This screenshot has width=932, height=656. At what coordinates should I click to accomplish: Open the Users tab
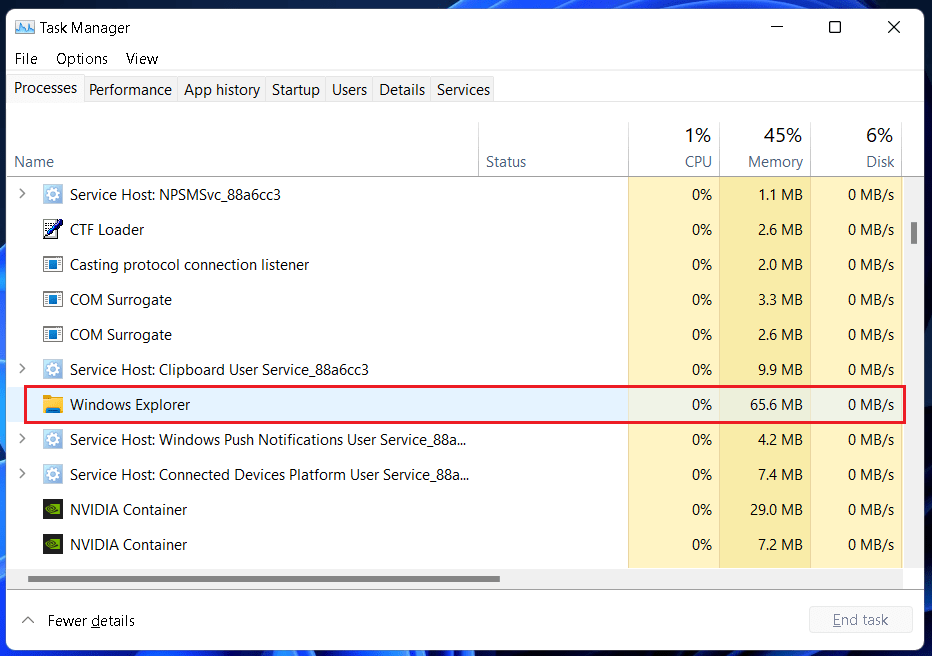tap(350, 90)
